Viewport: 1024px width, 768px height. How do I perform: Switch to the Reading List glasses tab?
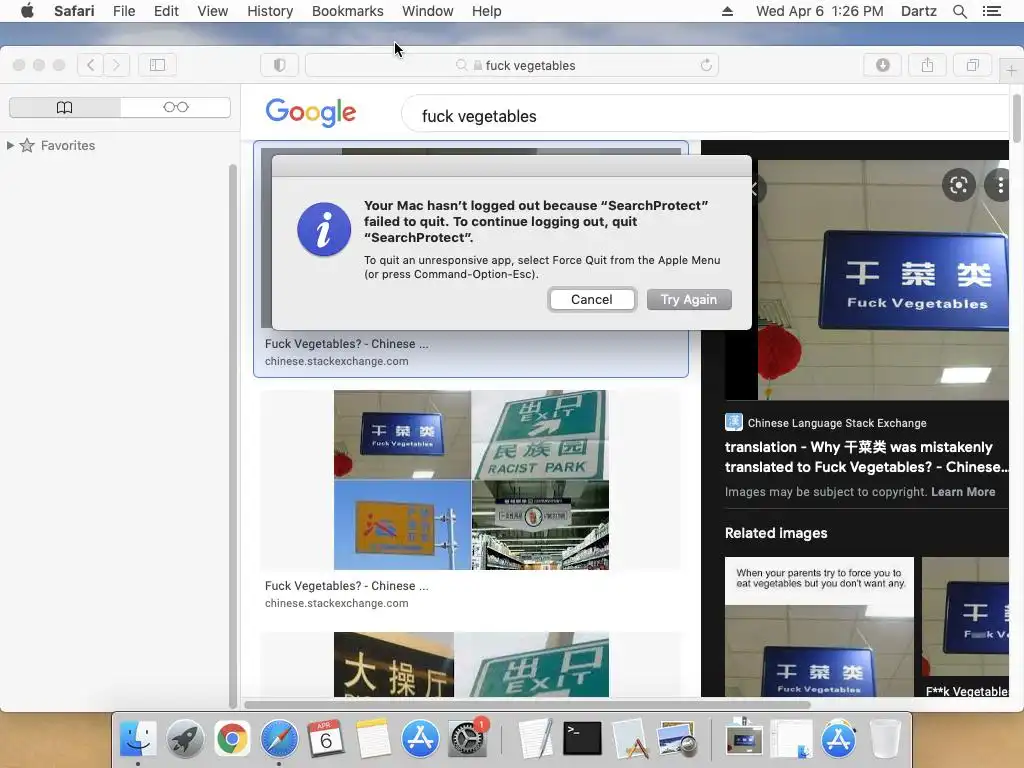click(176, 107)
